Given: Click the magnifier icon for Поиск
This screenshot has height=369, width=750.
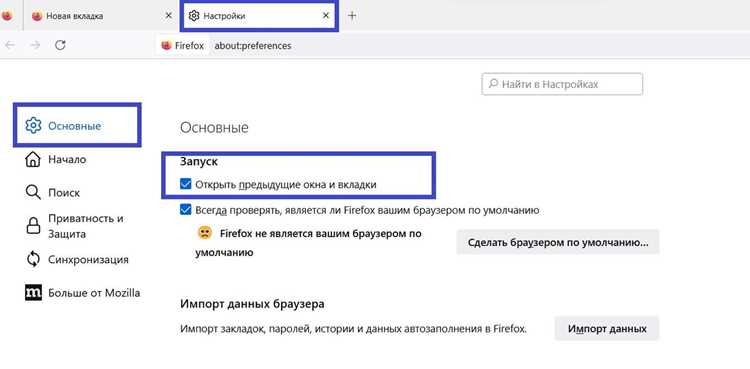Looking at the screenshot, I should pyautogui.click(x=33, y=192).
